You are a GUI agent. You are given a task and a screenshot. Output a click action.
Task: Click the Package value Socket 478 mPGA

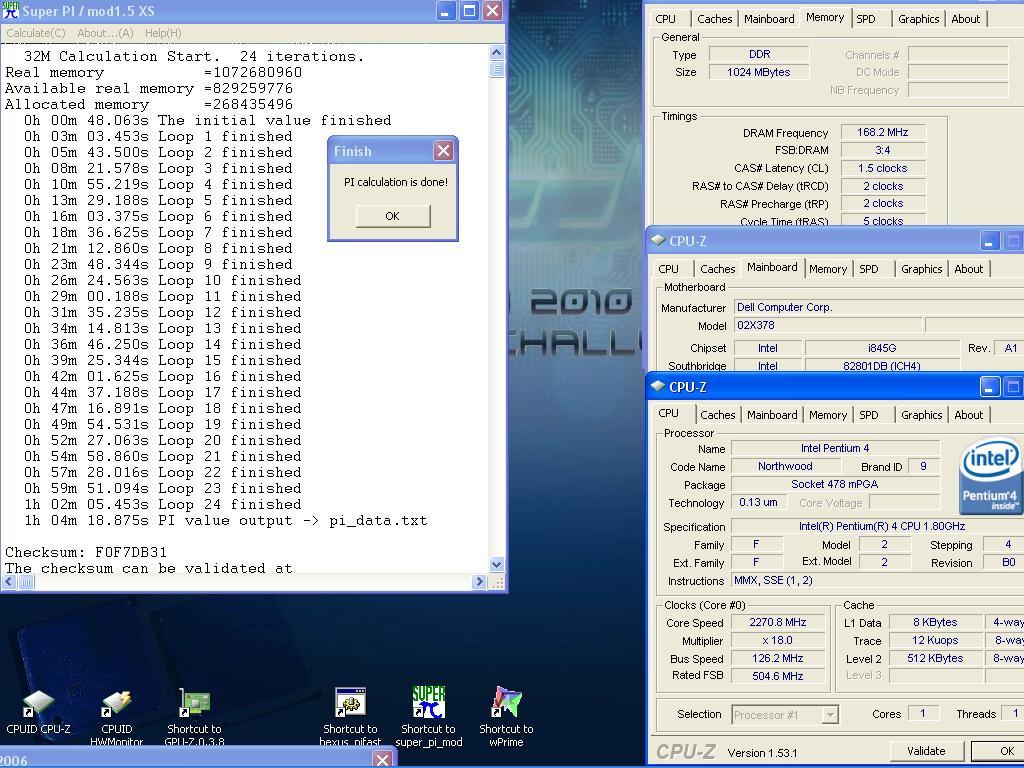[835, 484]
